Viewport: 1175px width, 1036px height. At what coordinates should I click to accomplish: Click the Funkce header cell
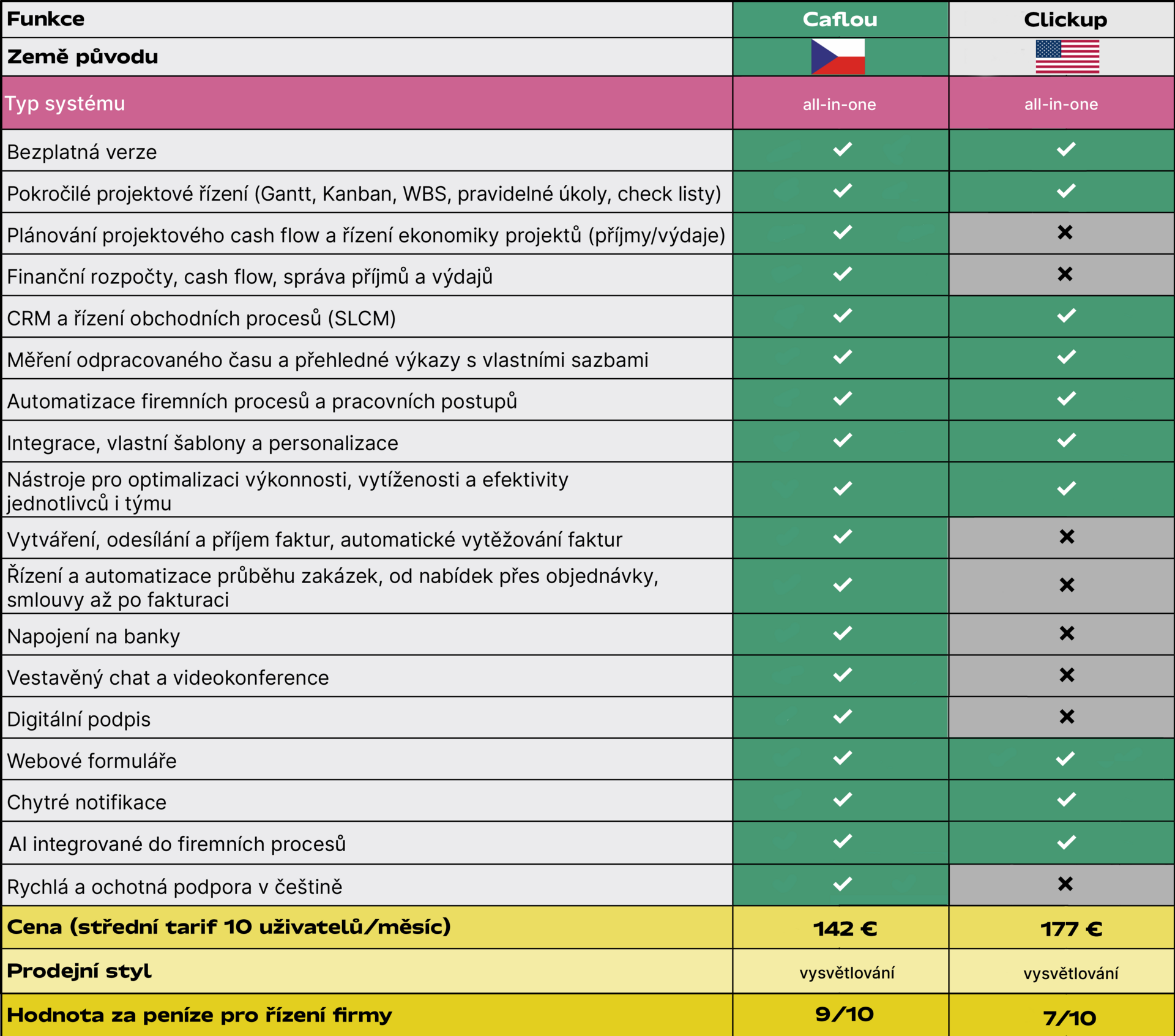click(x=46, y=19)
